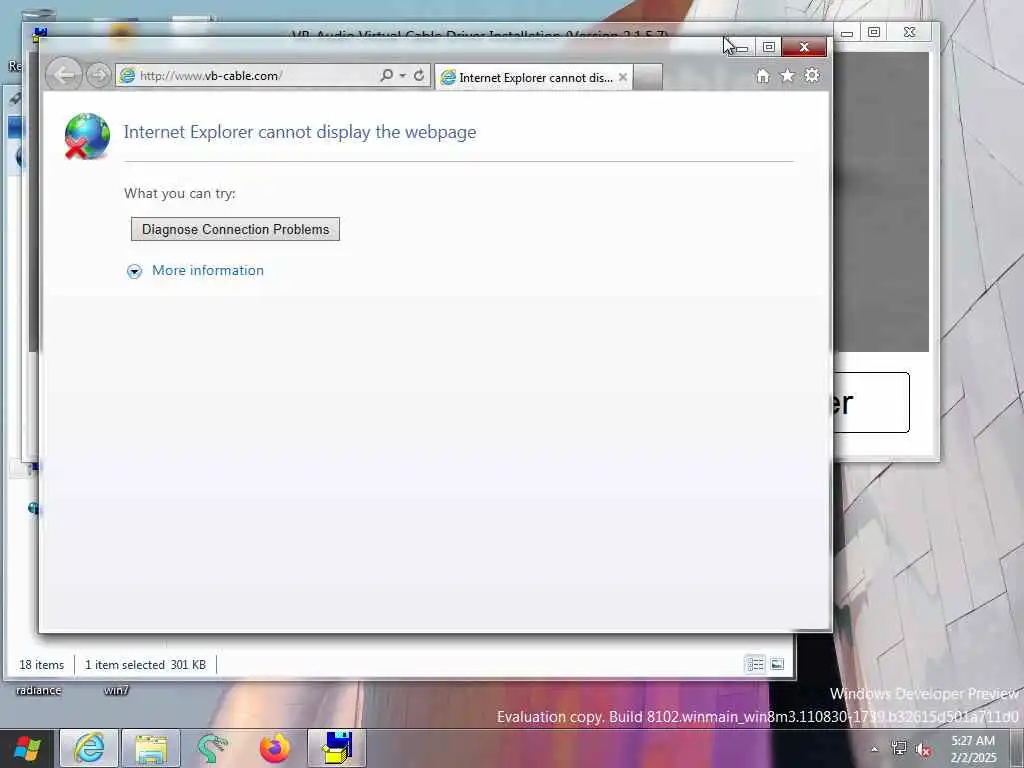Click the search magnifier in address bar
The image size is (1024, 768).
point(387,75)
